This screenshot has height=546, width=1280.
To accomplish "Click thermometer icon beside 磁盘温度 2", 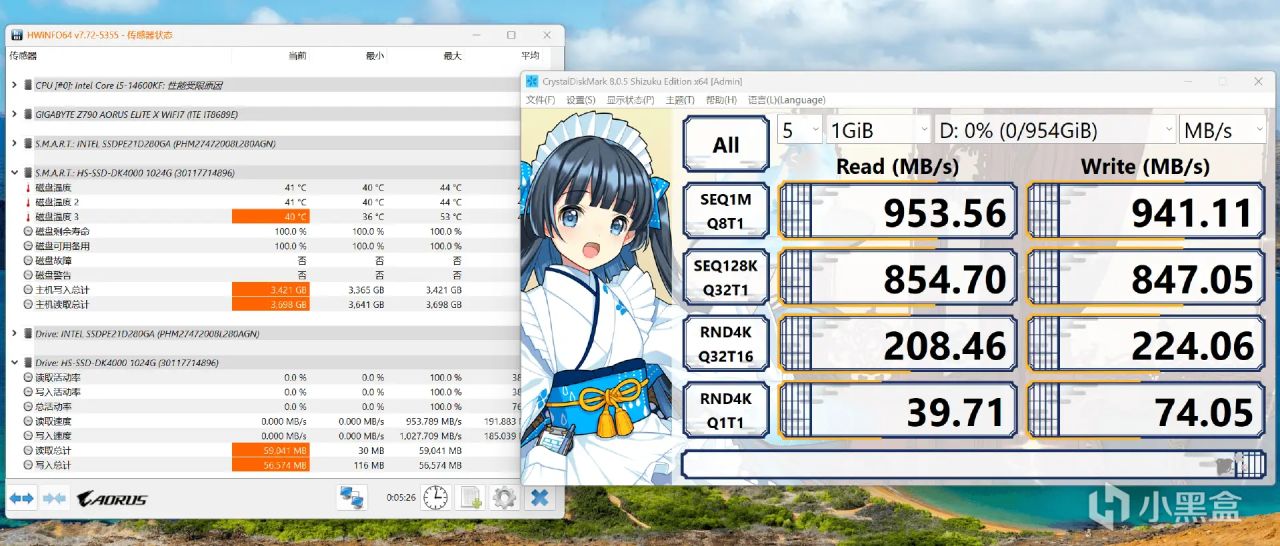I will tap(27, 202).
